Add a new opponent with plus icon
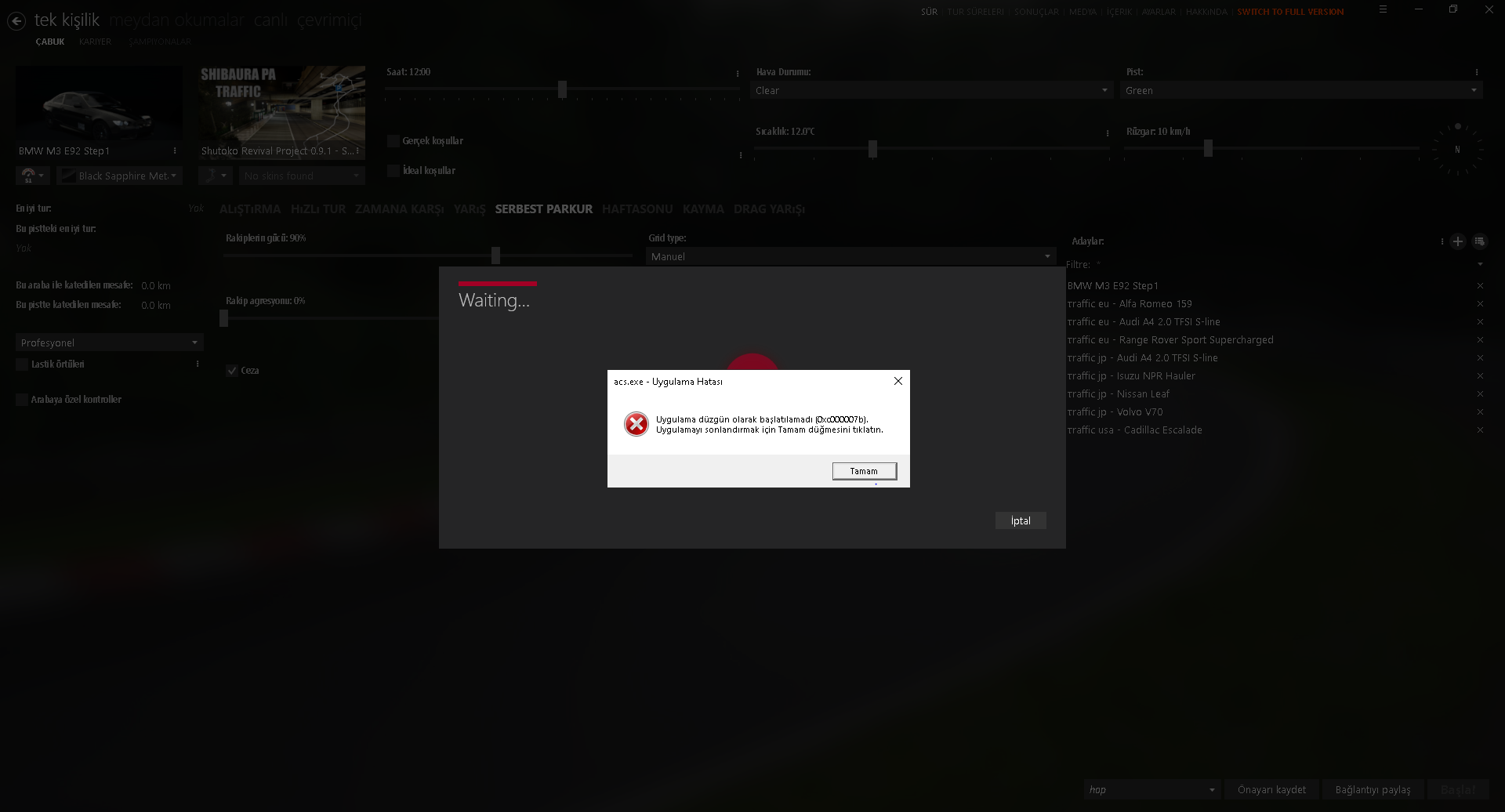 coord(1458,241)
